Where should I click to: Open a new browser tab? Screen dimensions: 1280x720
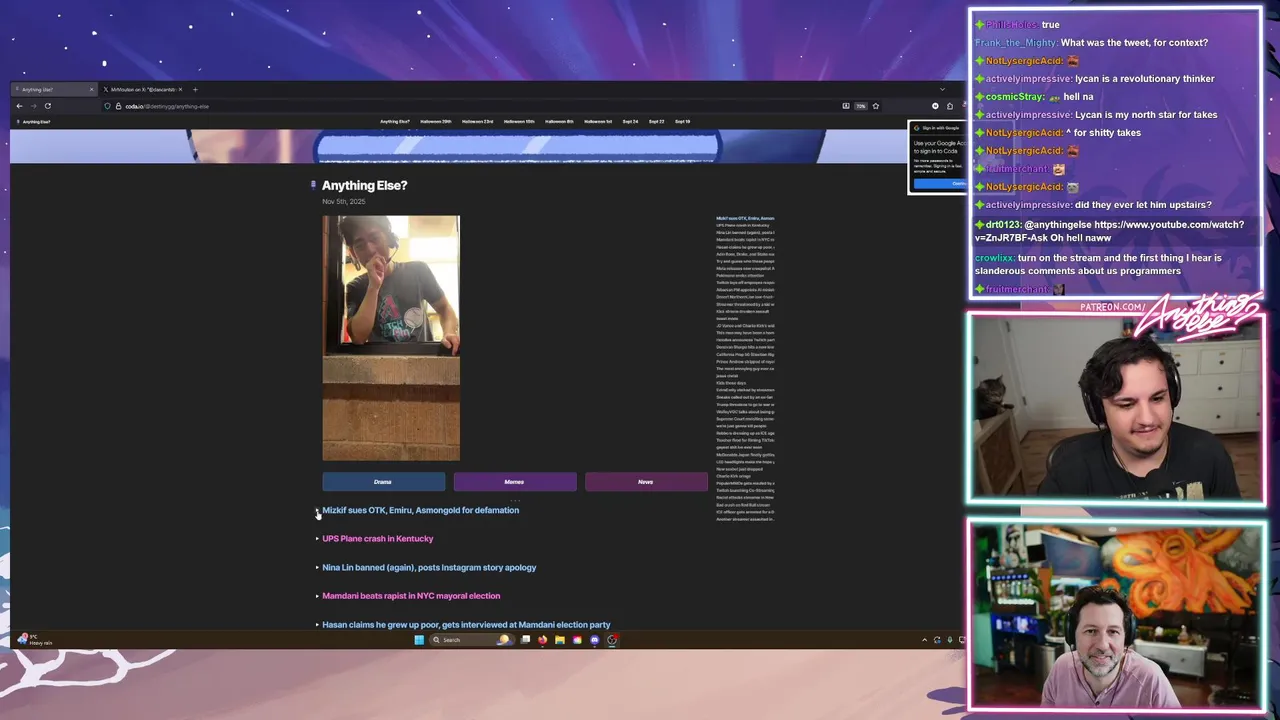click(195, 89)
